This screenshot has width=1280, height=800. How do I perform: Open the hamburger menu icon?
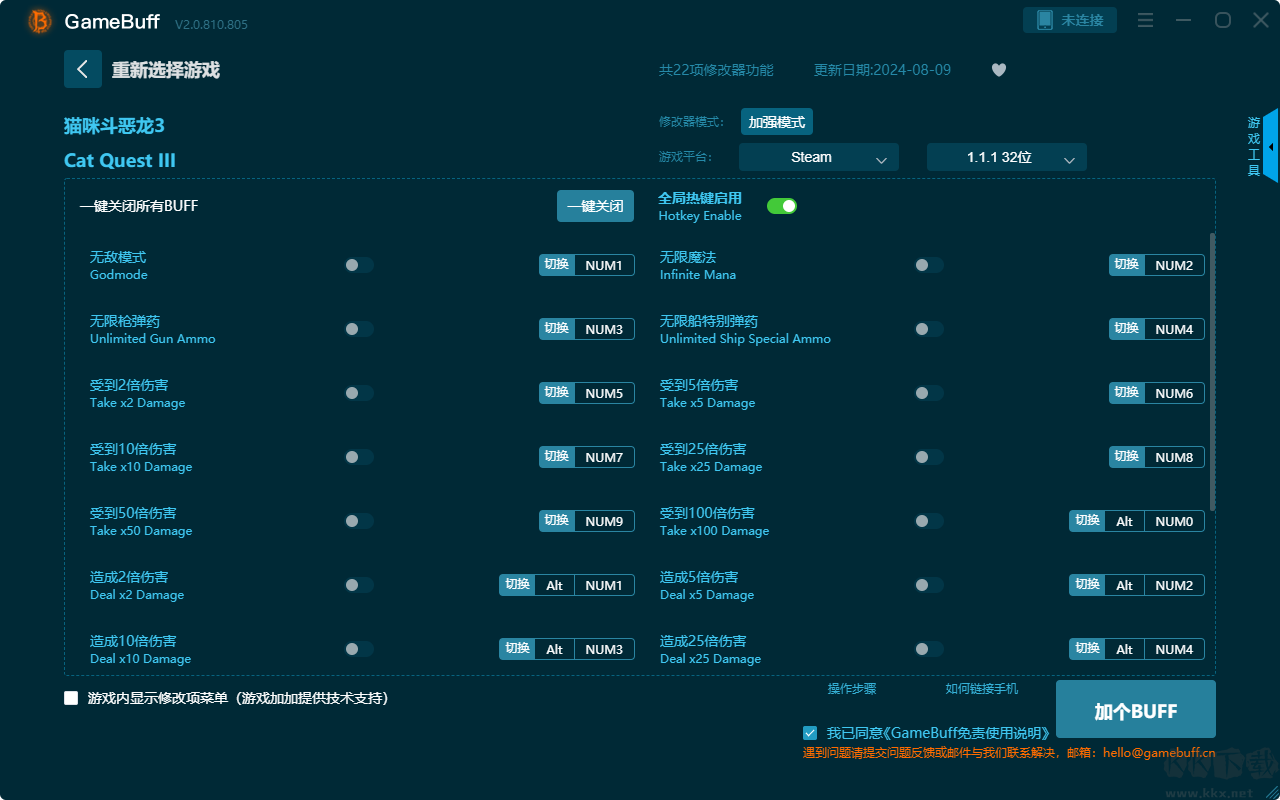click(1146, 20)
